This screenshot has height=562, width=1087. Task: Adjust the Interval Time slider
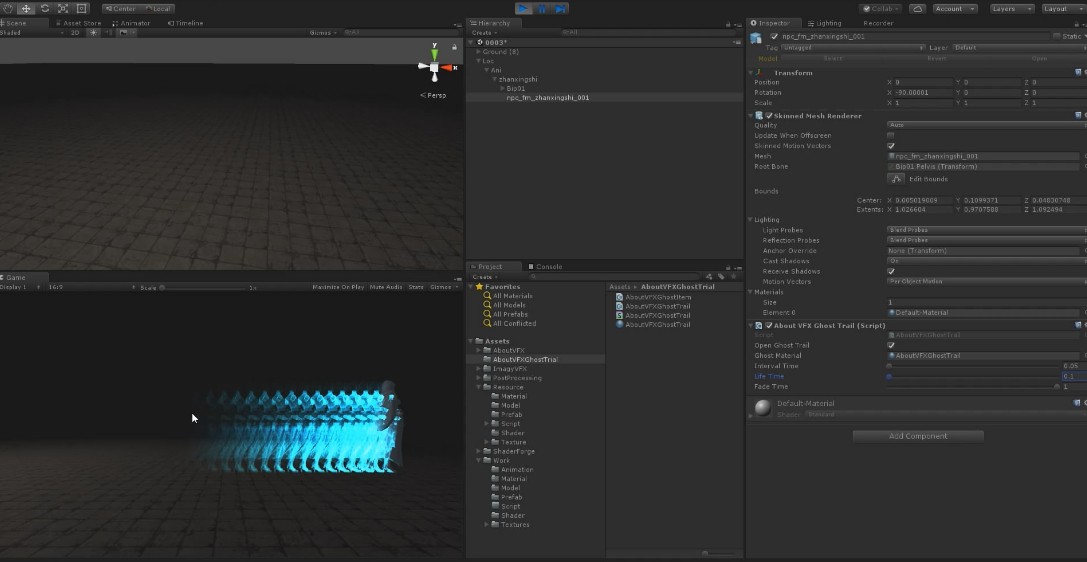pos(972,366)
